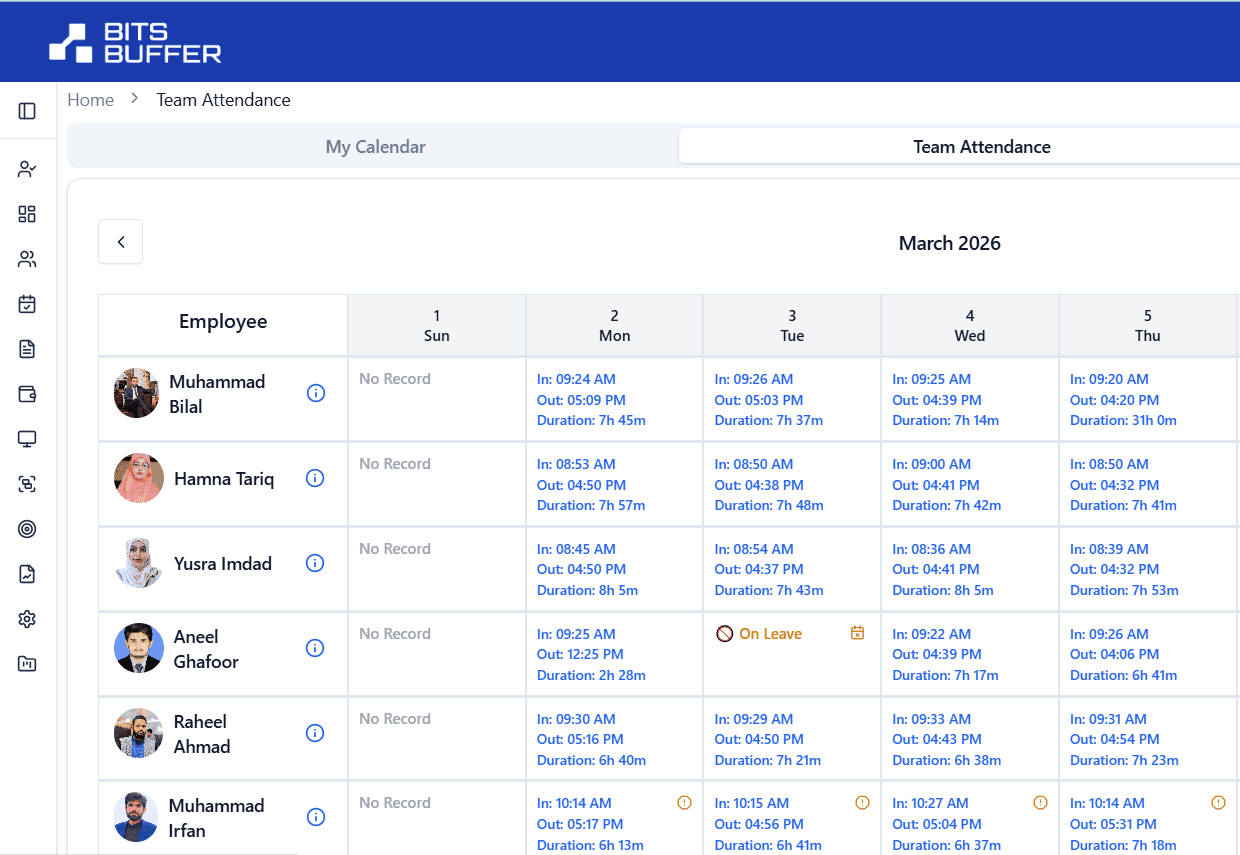Click the 4 Wed column header
Screen dimensions: 1240x855
click(970, 325)
